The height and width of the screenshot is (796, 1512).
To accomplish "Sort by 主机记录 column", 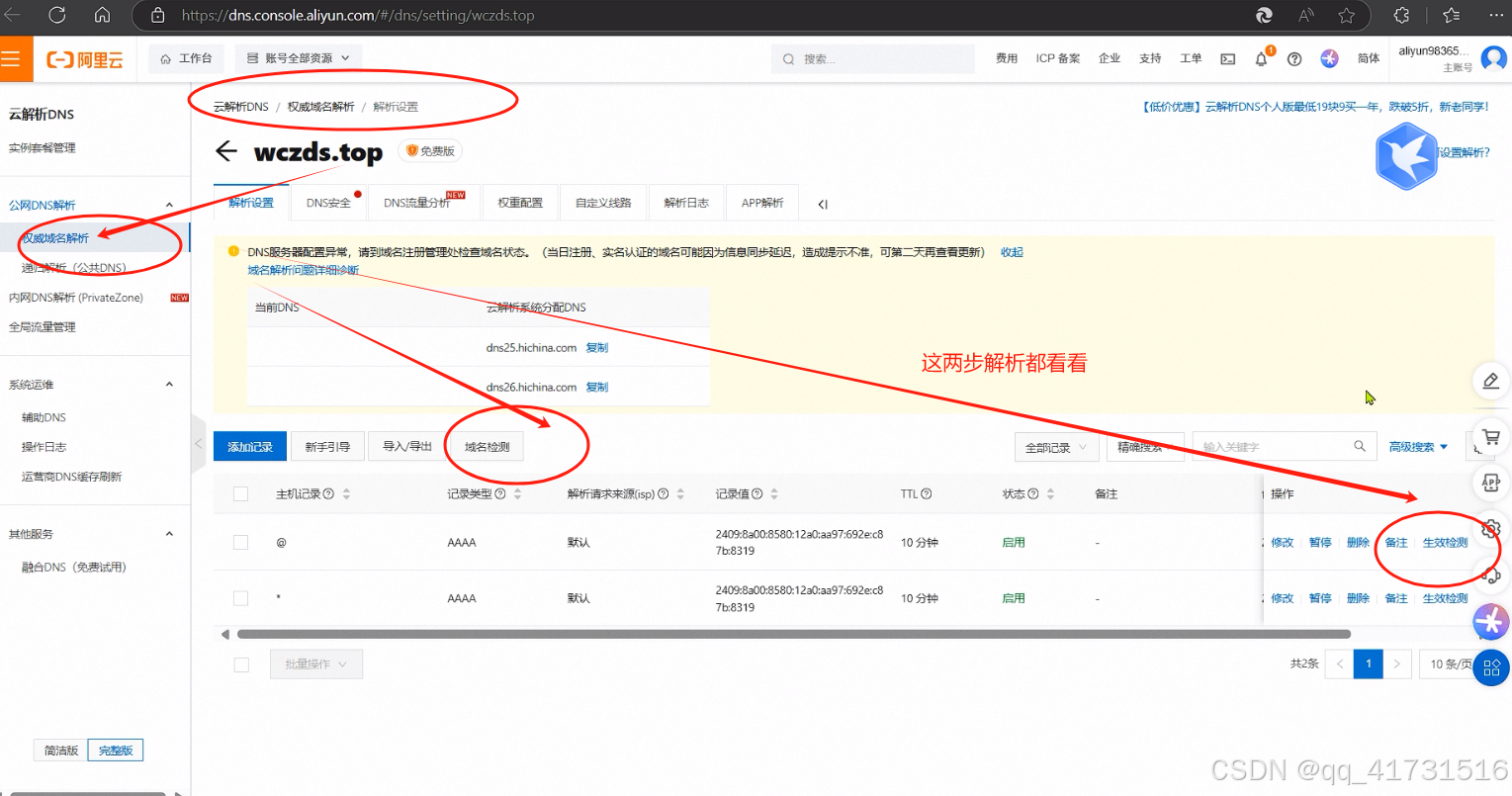I will (346, 494).
